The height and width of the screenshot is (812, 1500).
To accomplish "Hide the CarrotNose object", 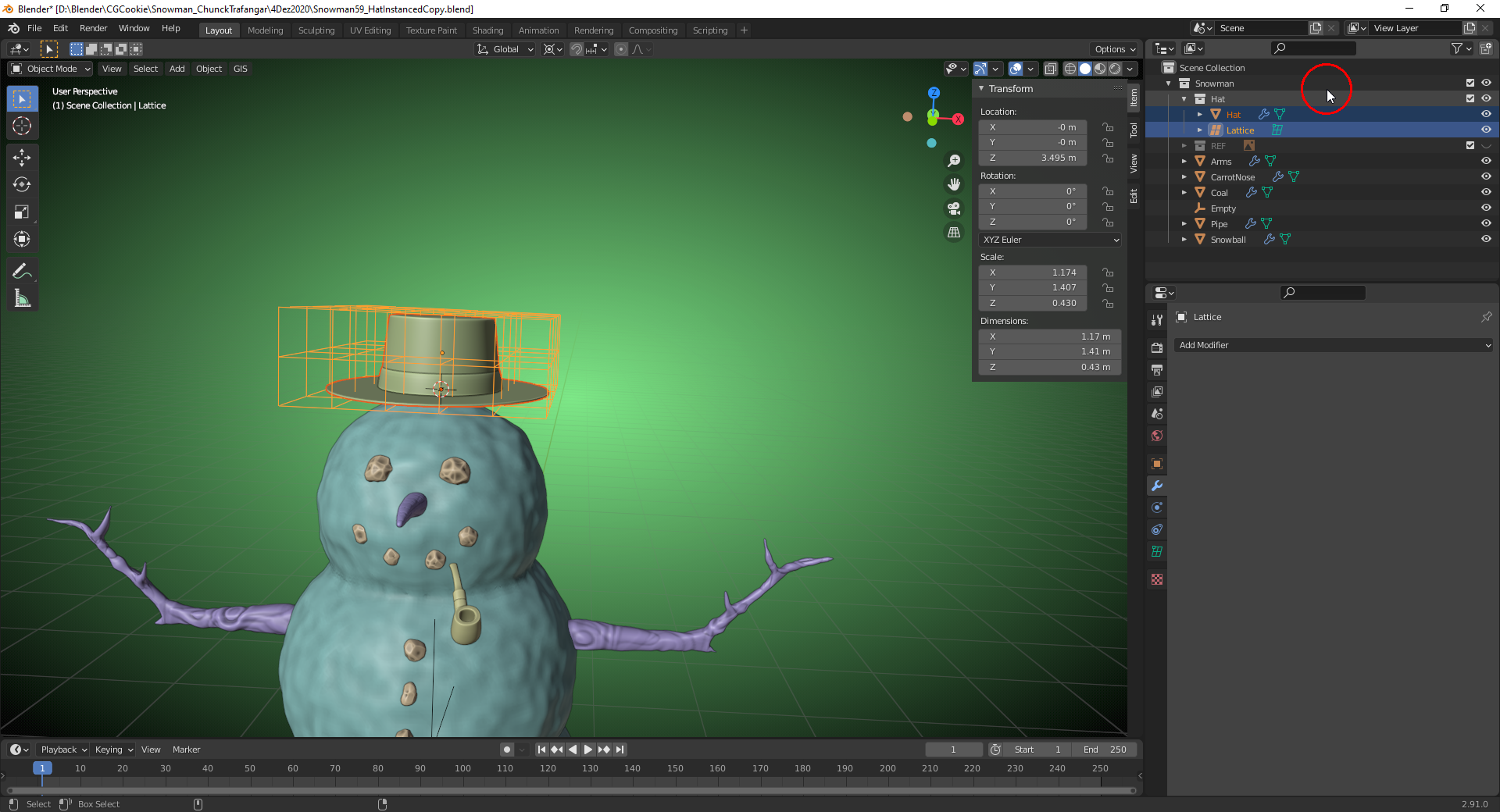I will (x=1486, y=176).
